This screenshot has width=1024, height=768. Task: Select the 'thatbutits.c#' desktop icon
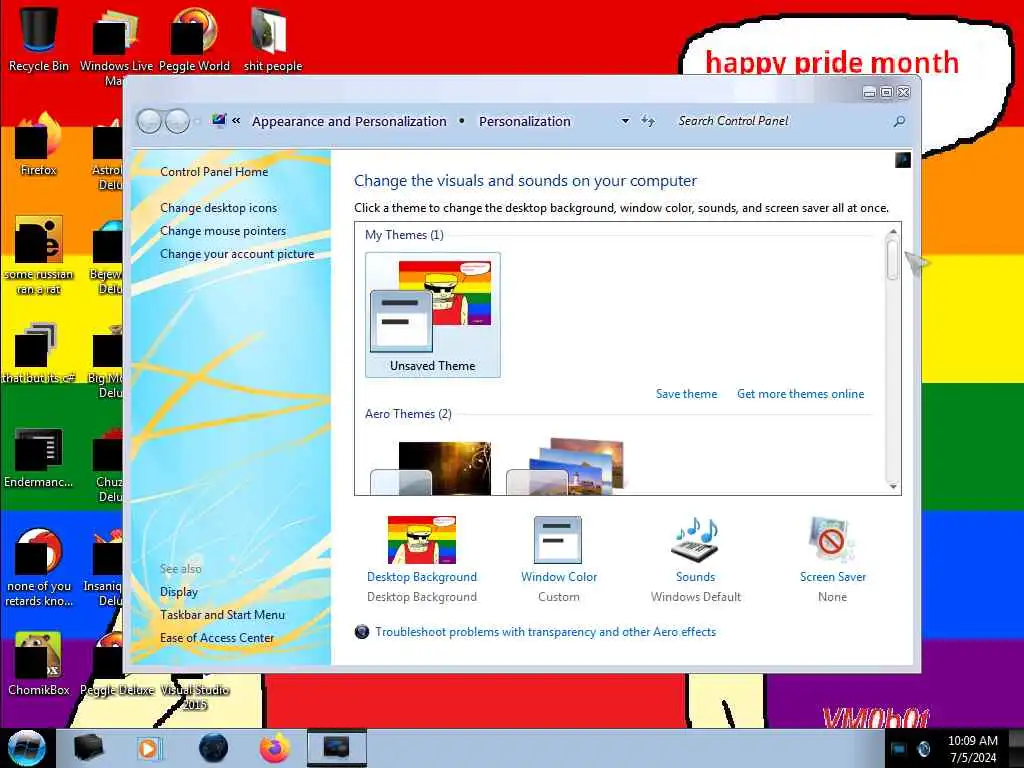(39, 353)
